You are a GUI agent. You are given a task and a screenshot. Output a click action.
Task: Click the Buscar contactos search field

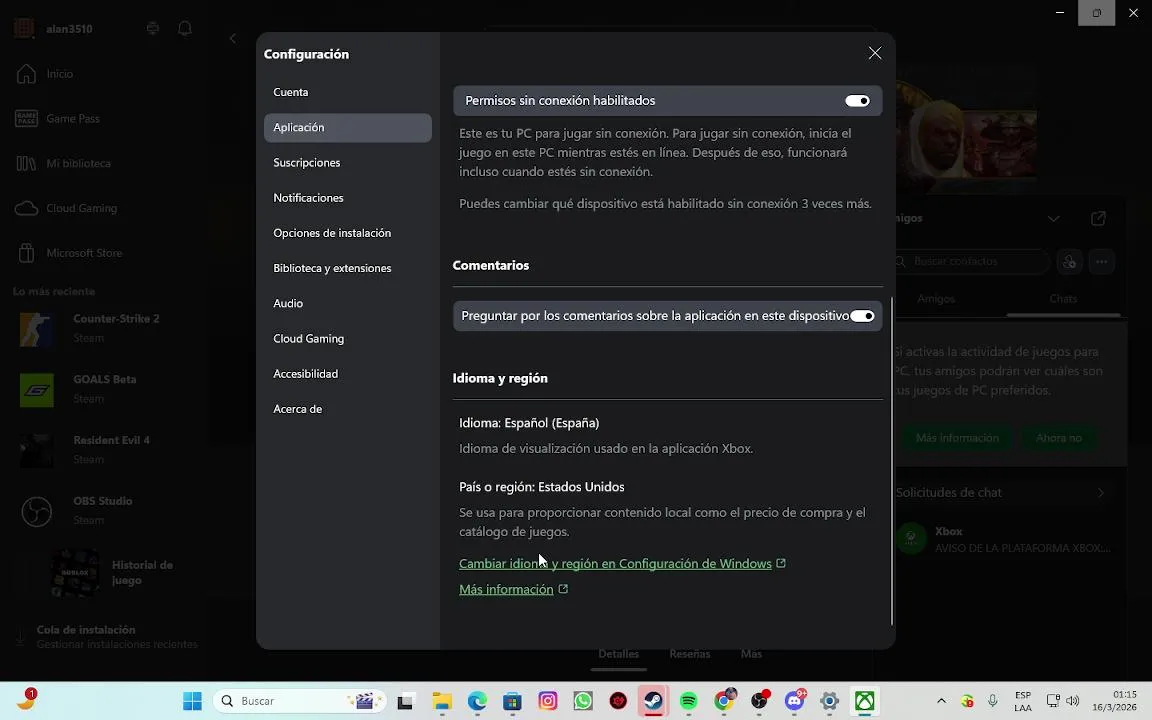click(971, 262)
